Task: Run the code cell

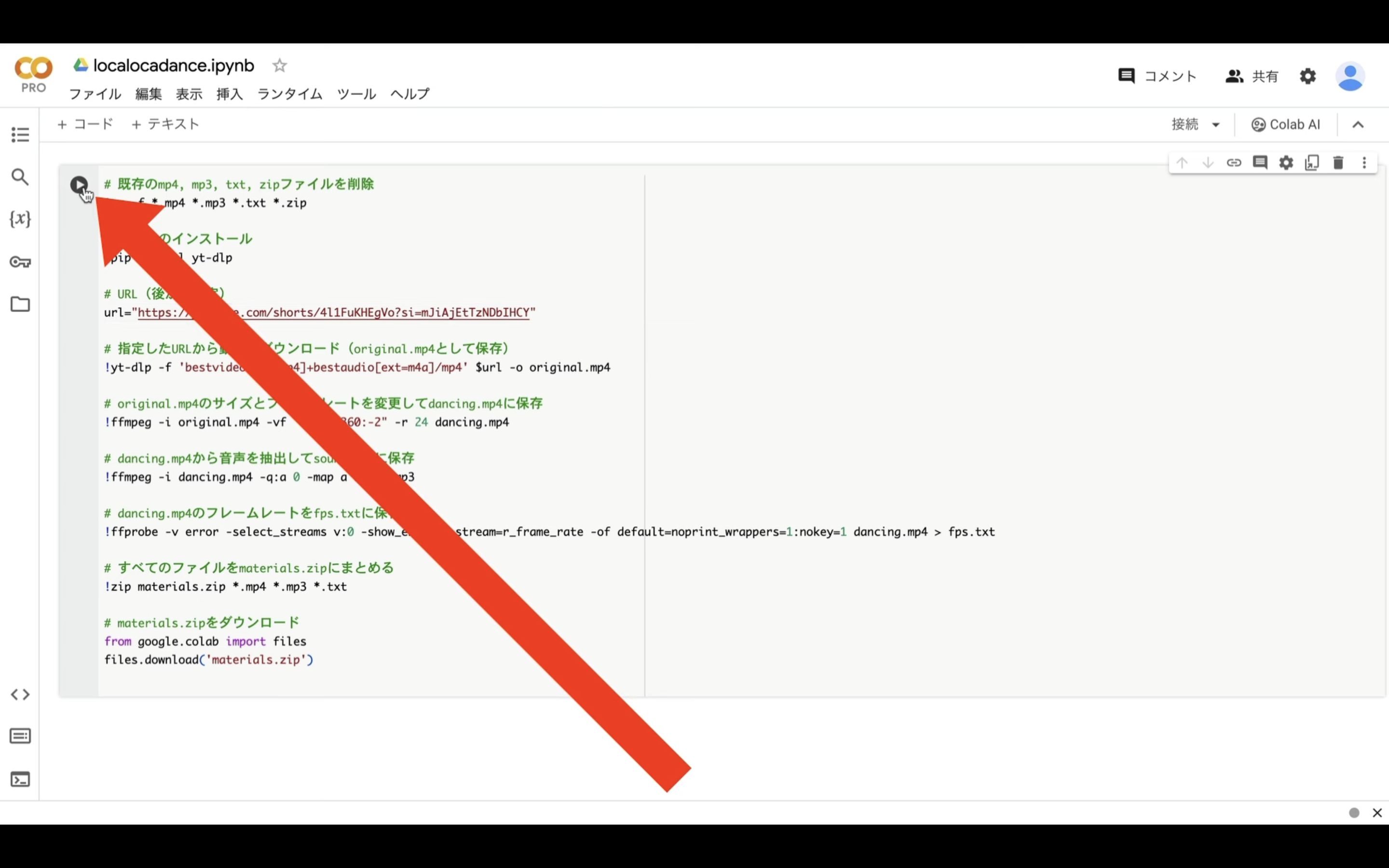Action: [x=79, y=185]
